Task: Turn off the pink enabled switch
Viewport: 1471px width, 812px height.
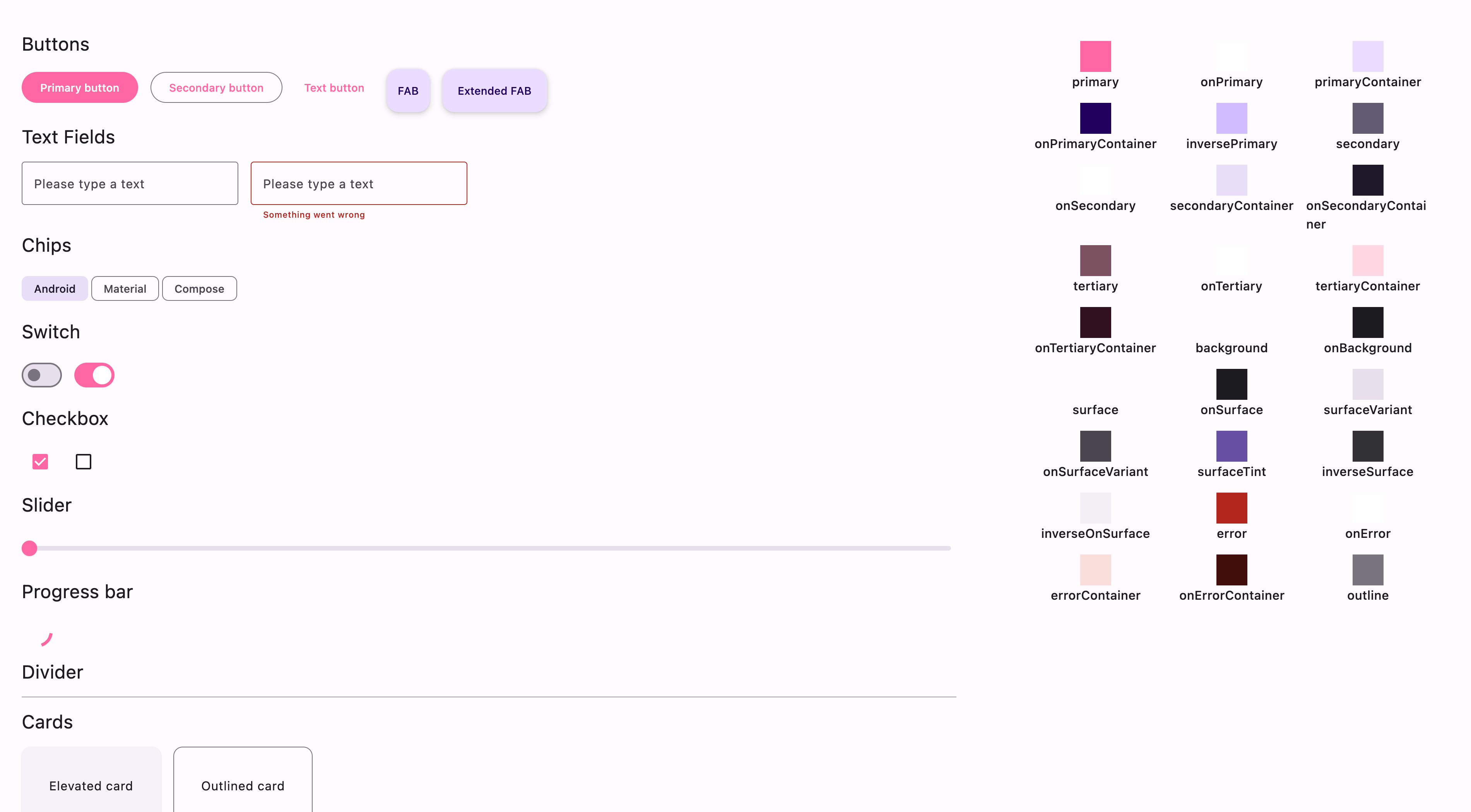Action: click(x=94, y=375)
